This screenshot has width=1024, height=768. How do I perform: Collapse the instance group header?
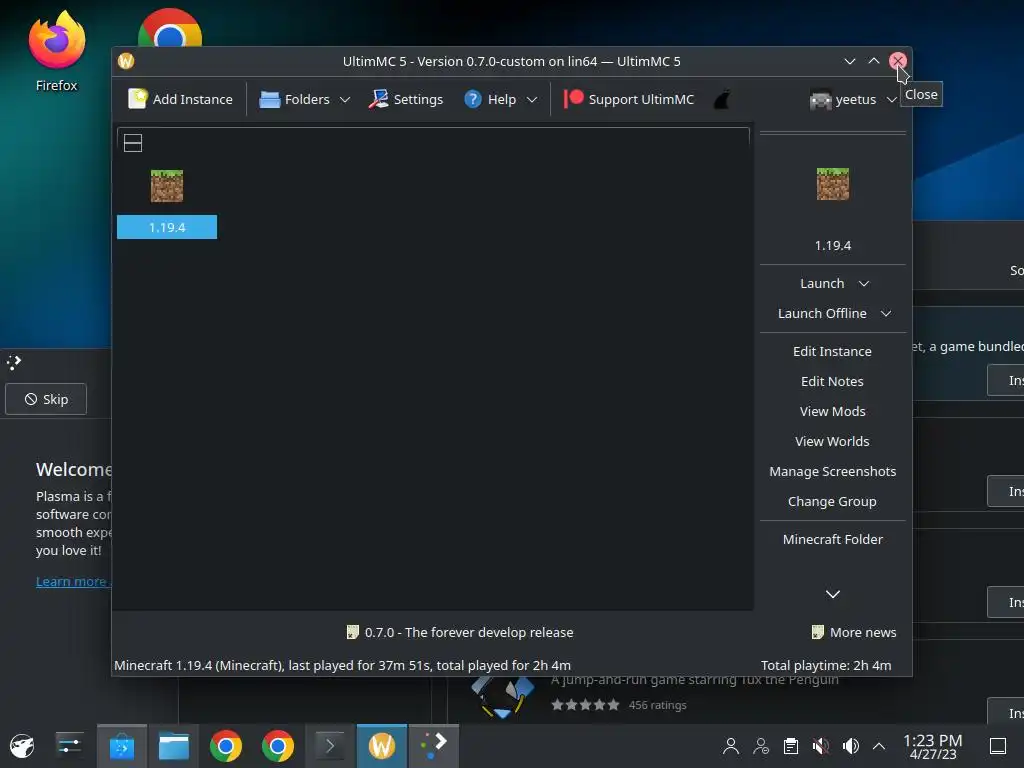coord(133,142)
